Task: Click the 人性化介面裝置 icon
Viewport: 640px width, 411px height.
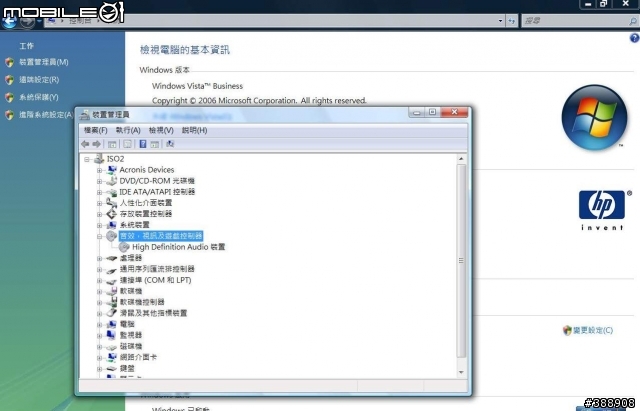Action: coord(112,203)
